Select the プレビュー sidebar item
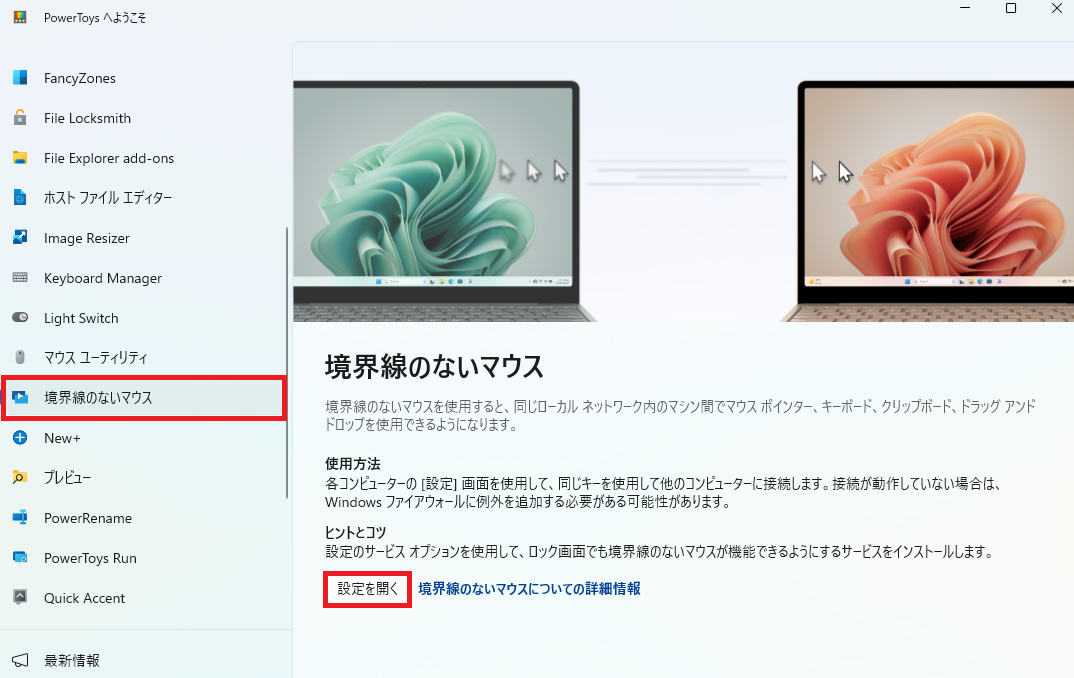Screen dimensions: 1074x678 tap(143, 477)
